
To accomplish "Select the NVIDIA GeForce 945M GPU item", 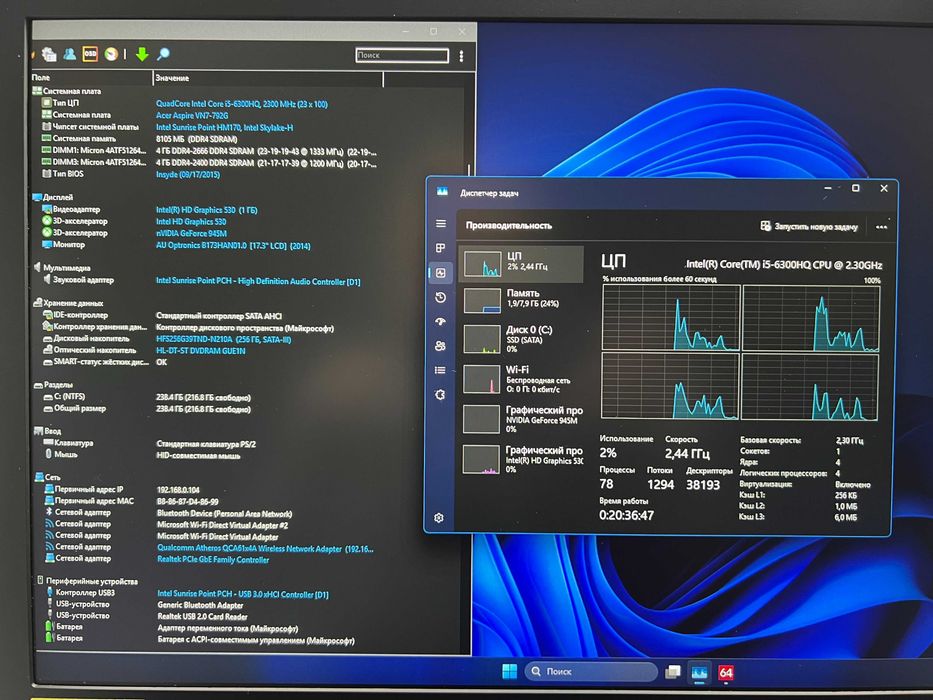I will (x=521, y=419).
